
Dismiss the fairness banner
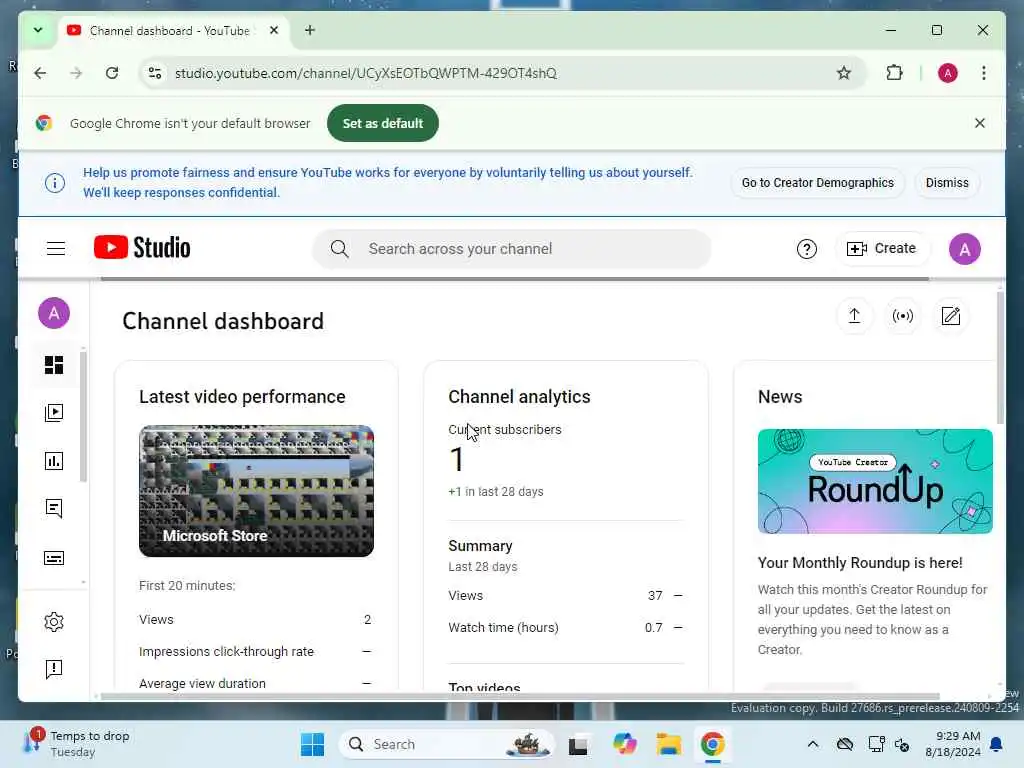[x=947, y=183]
